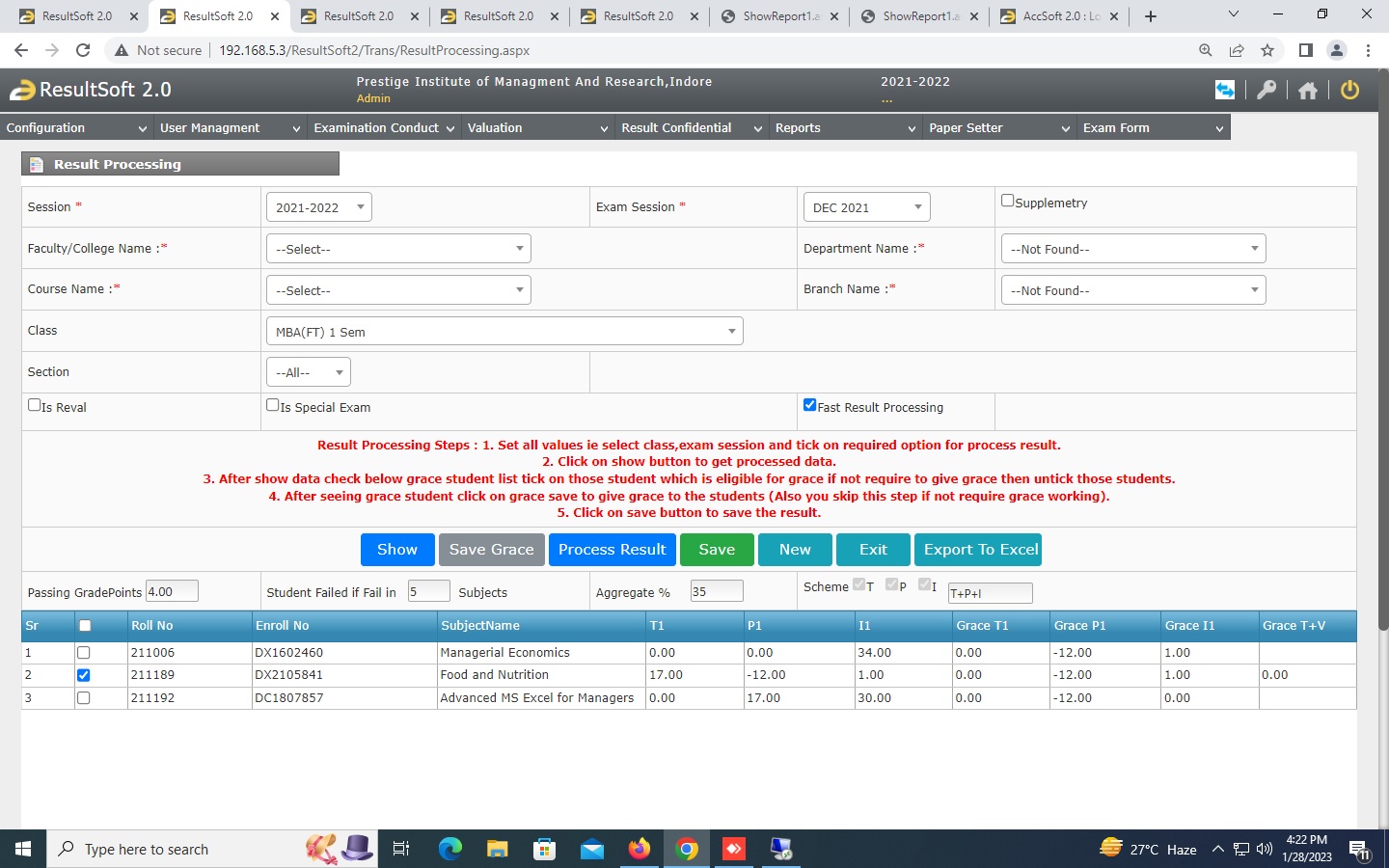
Task: Open the Examination Conduct menu
Action: pyautogui.click(x=383, y=127)
